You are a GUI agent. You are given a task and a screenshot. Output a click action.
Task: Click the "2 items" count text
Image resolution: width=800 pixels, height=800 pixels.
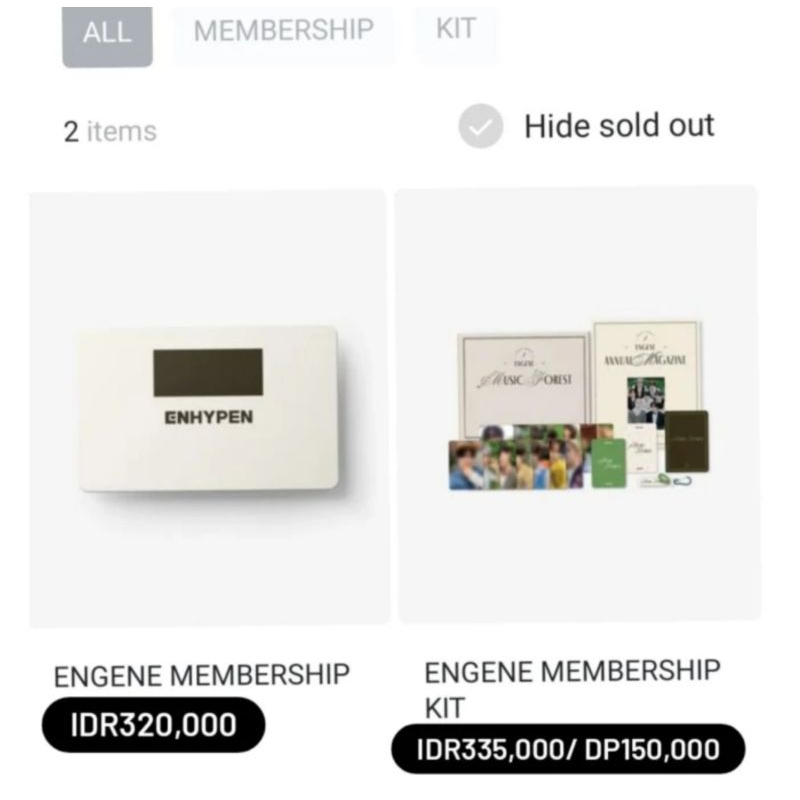pos(110,131)
